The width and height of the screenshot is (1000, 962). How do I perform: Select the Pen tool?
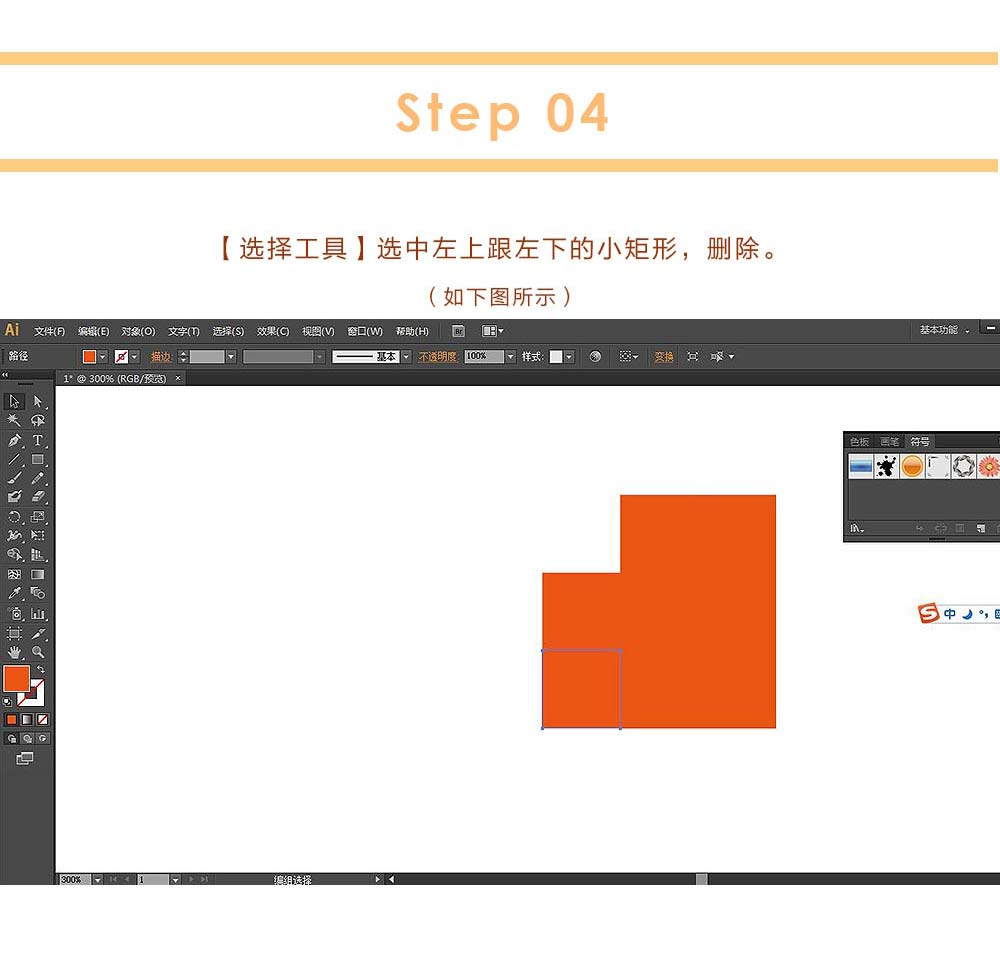[x=14, y=440]
